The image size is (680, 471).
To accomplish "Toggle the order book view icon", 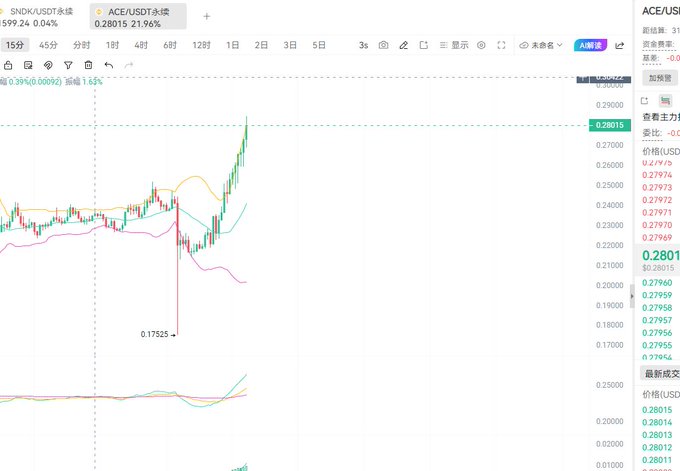I will click(x=665, y=101).
